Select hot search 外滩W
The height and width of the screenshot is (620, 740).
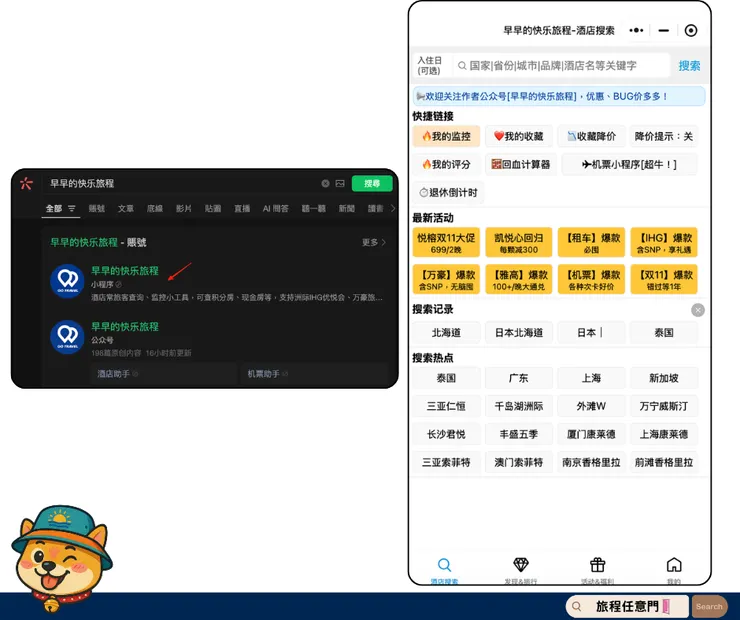(591, 406)
